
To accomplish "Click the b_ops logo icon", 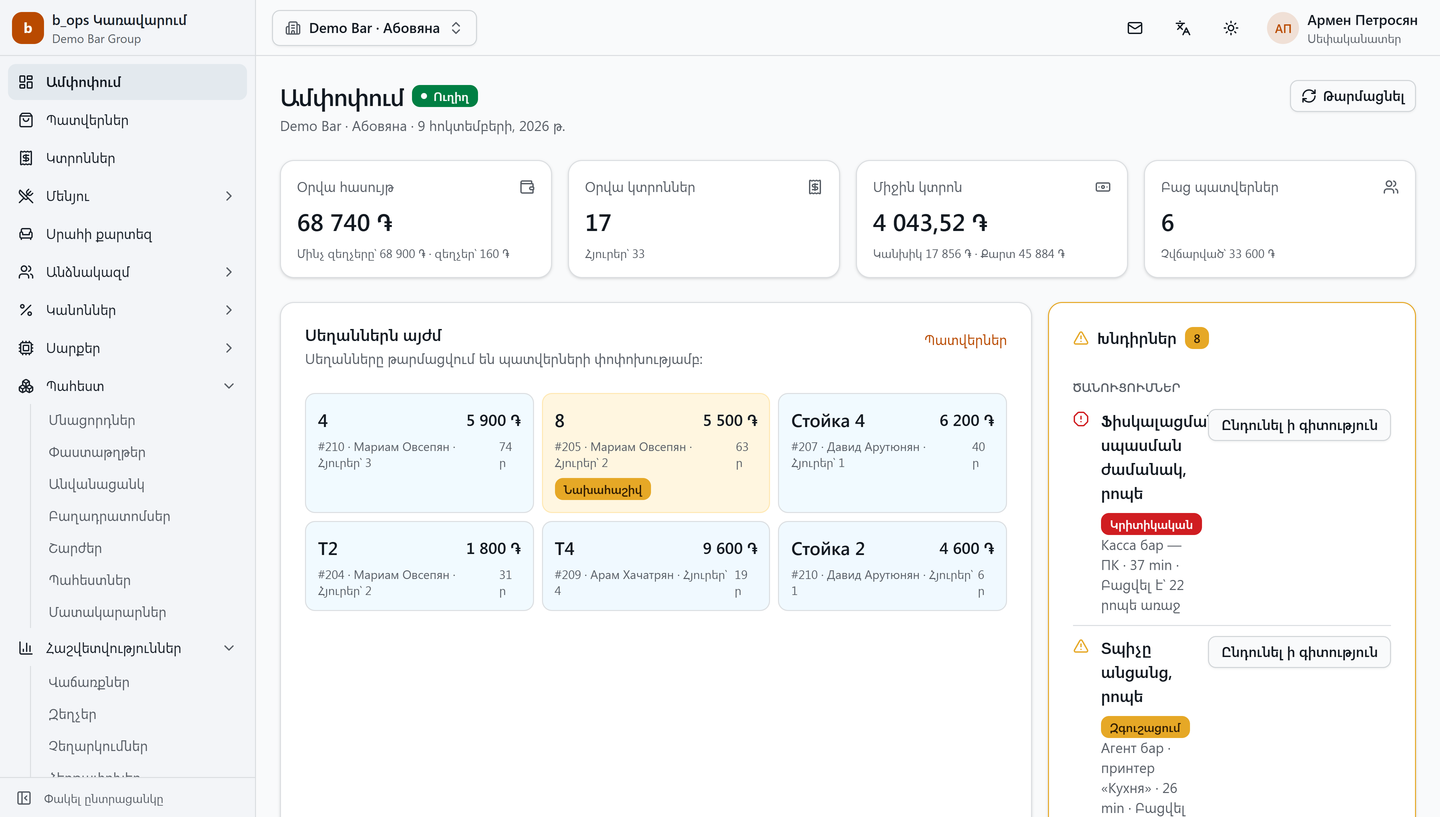I will coord(28,28).
